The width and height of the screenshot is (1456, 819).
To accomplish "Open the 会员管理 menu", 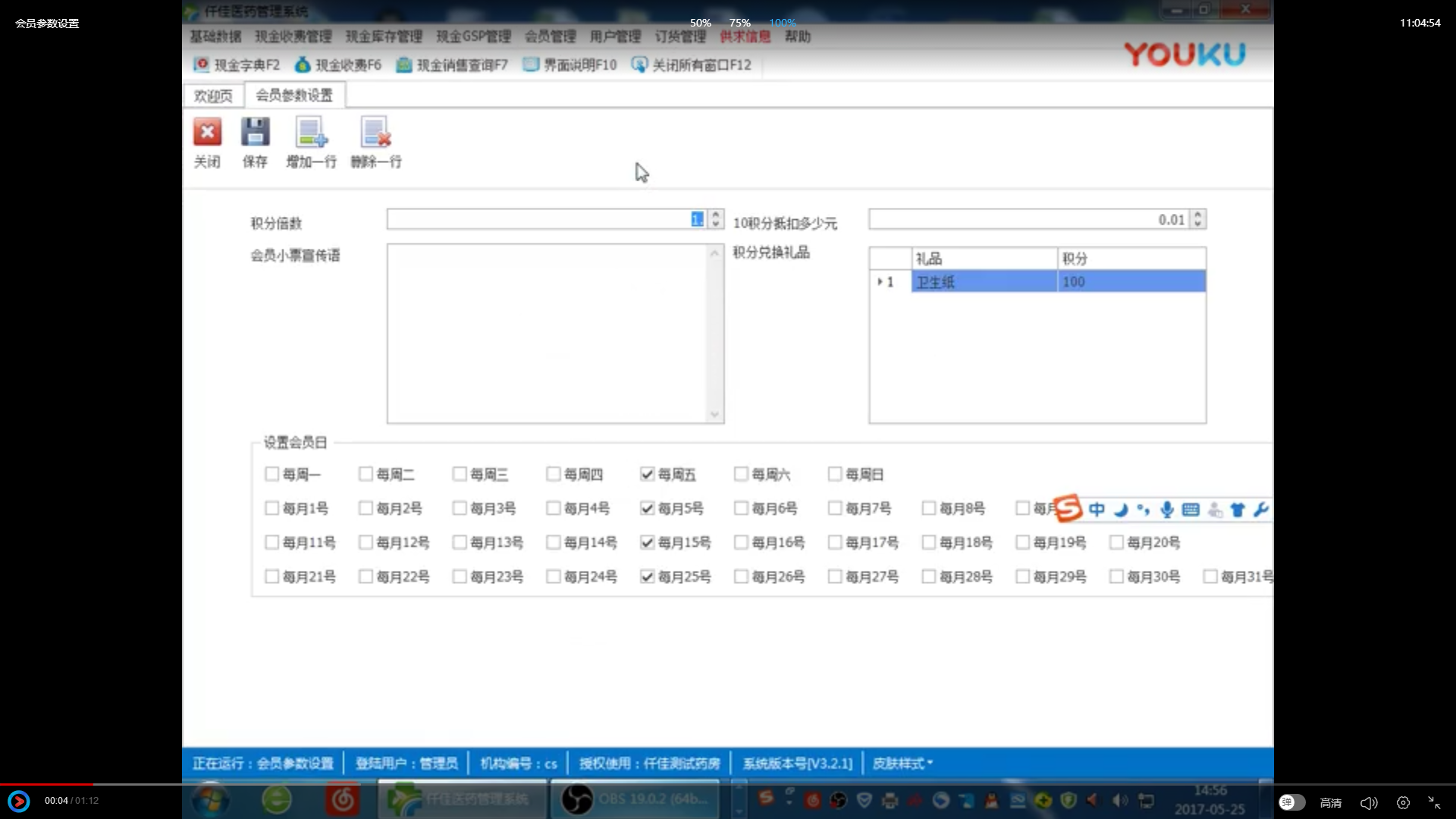I will (x=551, y=36).
